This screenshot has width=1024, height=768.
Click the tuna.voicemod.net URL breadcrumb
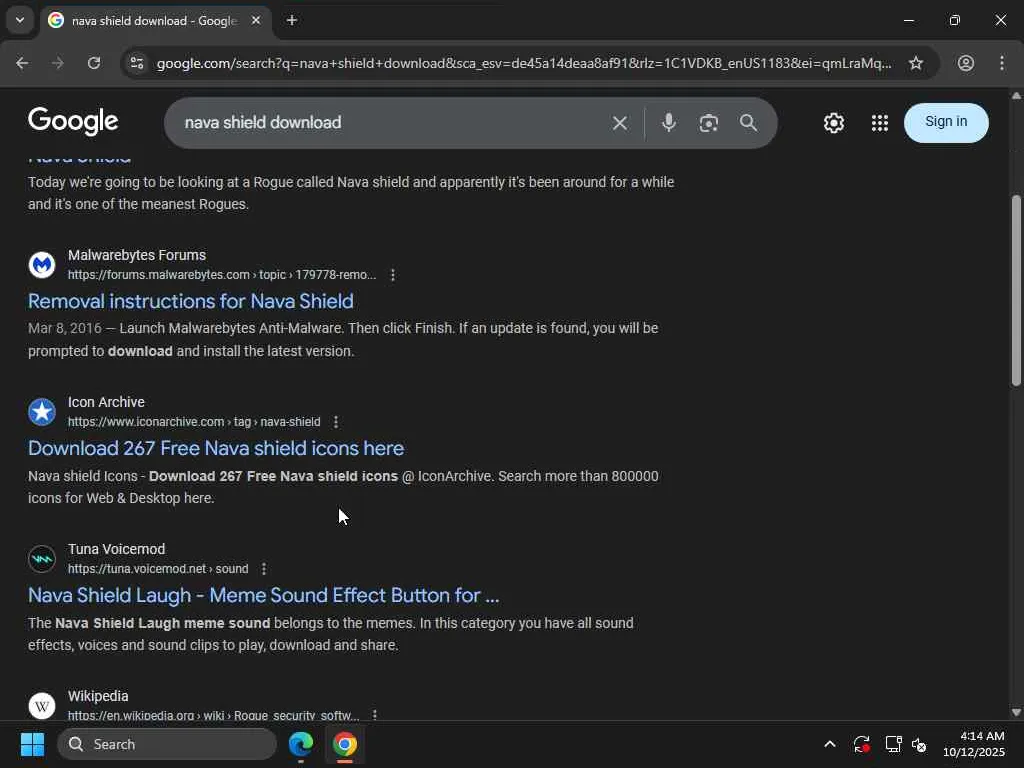[158, 569]
